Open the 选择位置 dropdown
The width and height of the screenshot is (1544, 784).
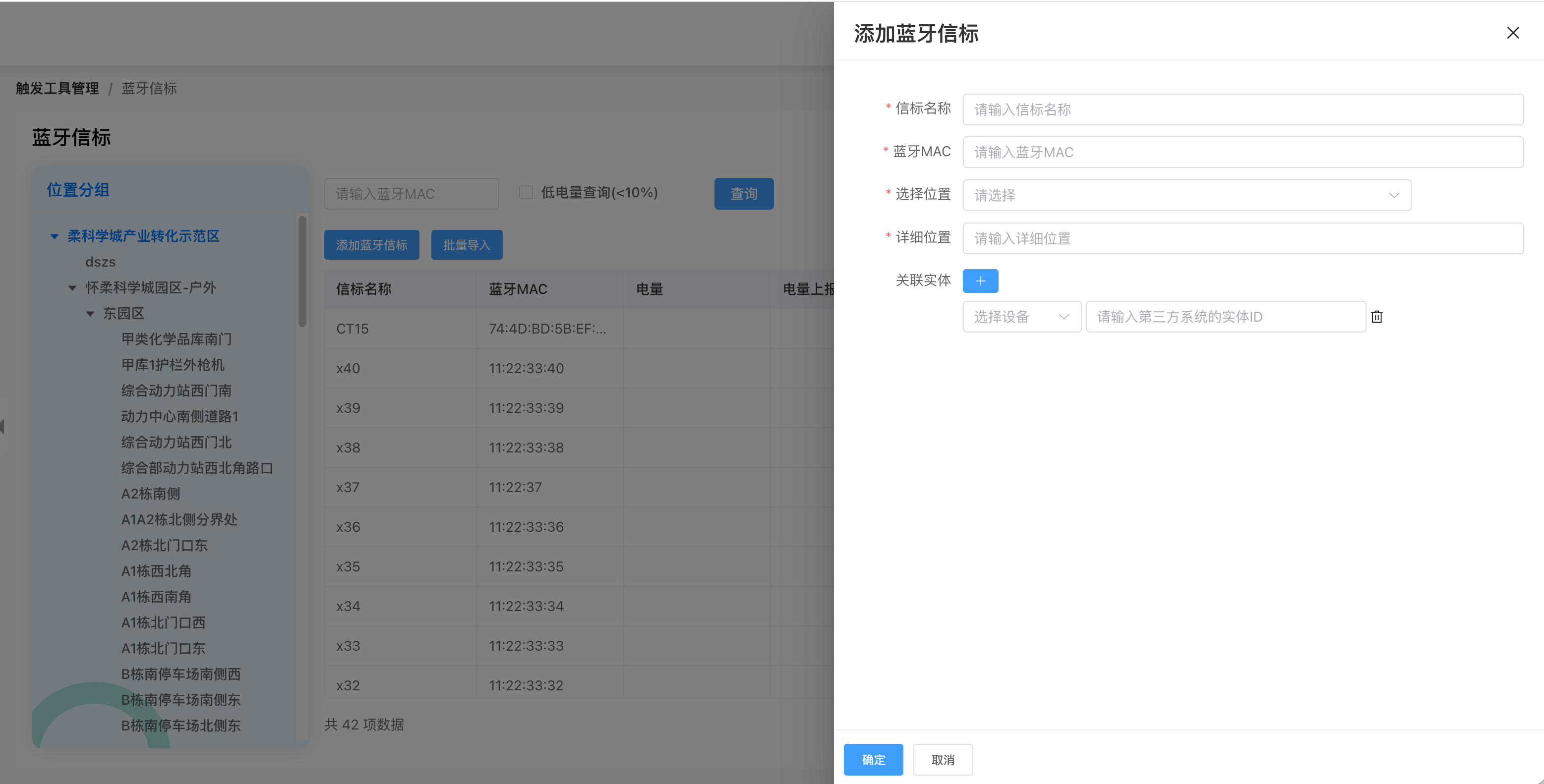coord(1186,195)
